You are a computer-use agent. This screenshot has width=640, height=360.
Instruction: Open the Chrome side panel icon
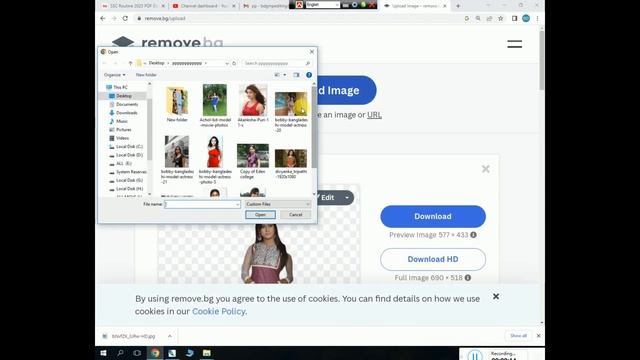(x=514, y=18)
